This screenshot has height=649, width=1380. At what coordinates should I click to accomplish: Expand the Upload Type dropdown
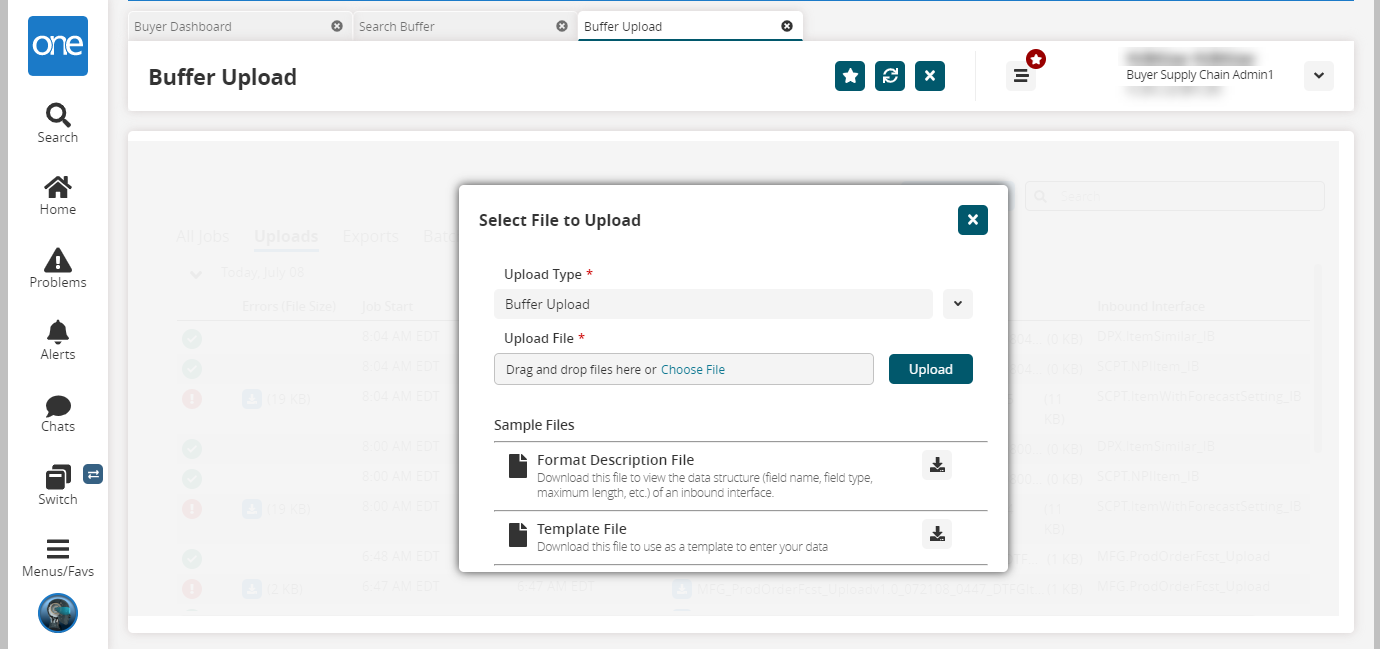pos(957,304)
